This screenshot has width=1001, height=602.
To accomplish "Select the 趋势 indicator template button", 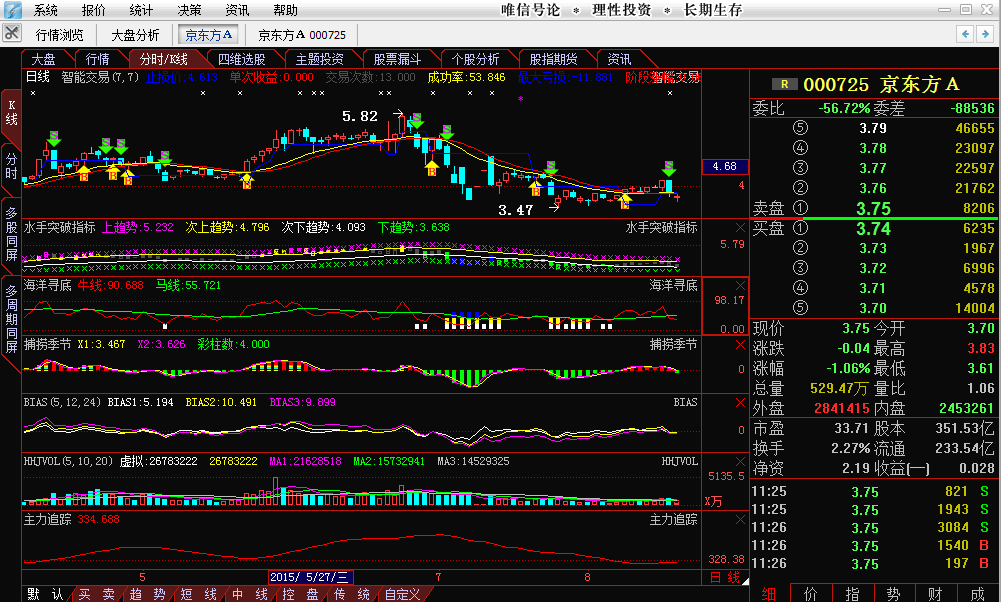I will tap(147, 594).
